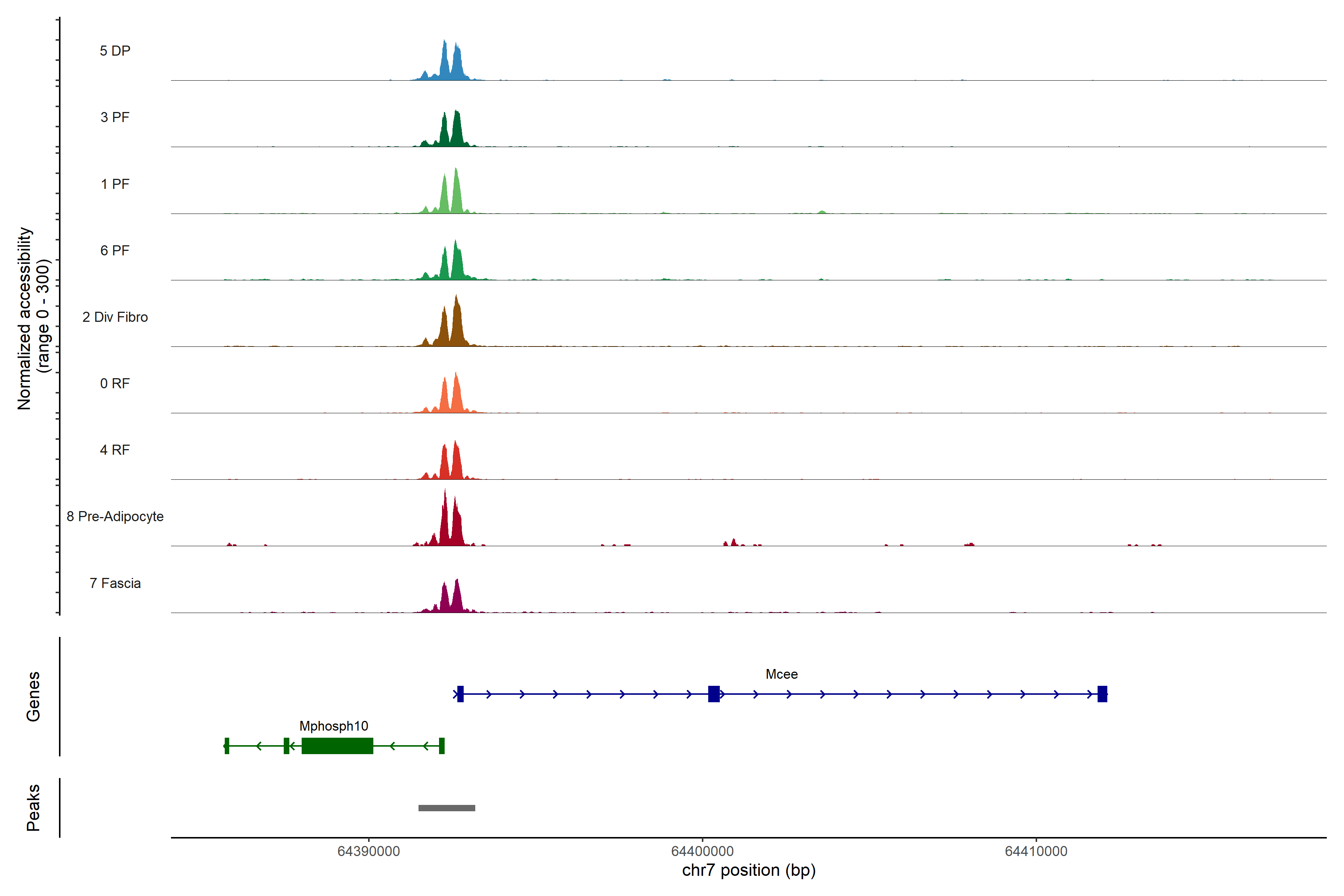Click the Mcee middle exon box
Image resolution: width=1344 pixels, height=896 pixels.
coord(714,694)
